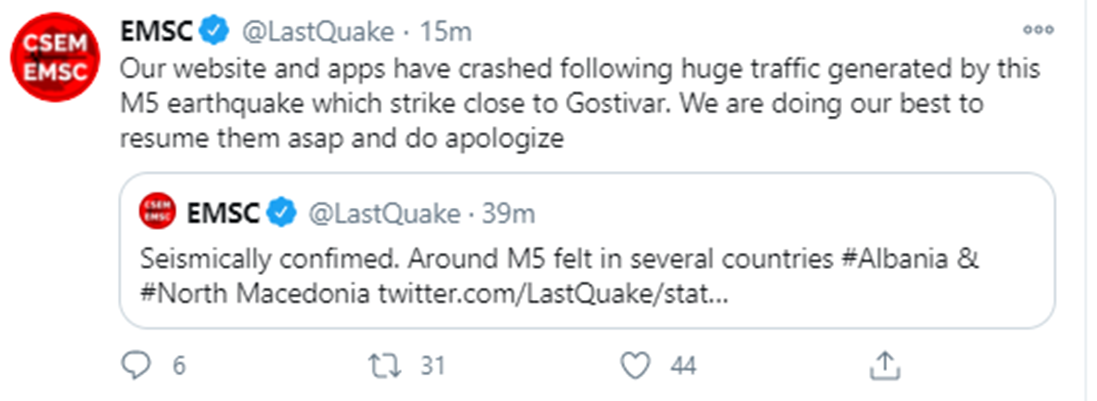Click the large CSEM EMSC profile avatar

[55, 57]
